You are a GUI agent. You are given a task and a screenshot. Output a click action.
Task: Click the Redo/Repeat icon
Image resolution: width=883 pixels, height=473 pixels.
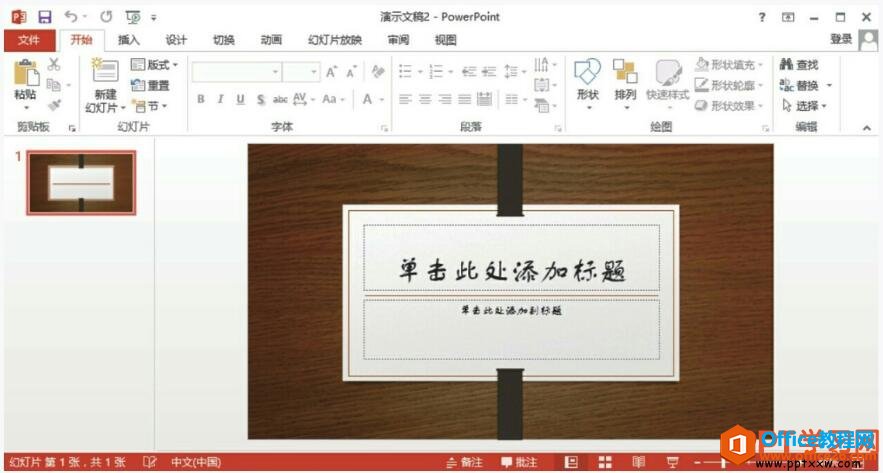[106, 17]
